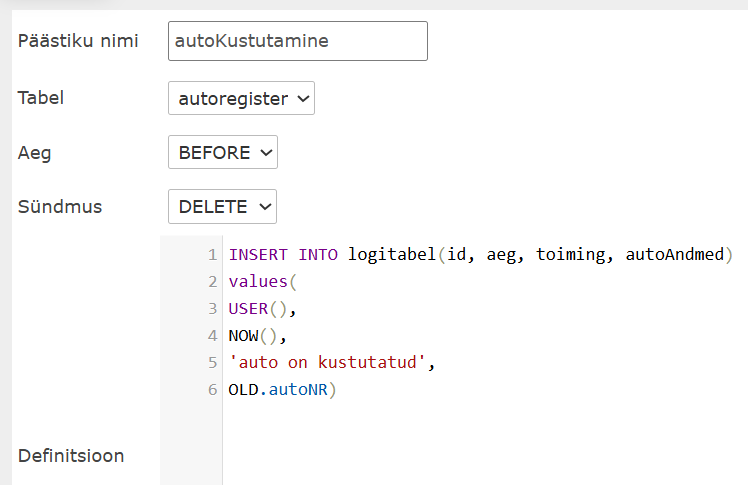Click the Definitsioon label
Image resolution: width=748 pixels, height=485 pixels.
[71, 456]
